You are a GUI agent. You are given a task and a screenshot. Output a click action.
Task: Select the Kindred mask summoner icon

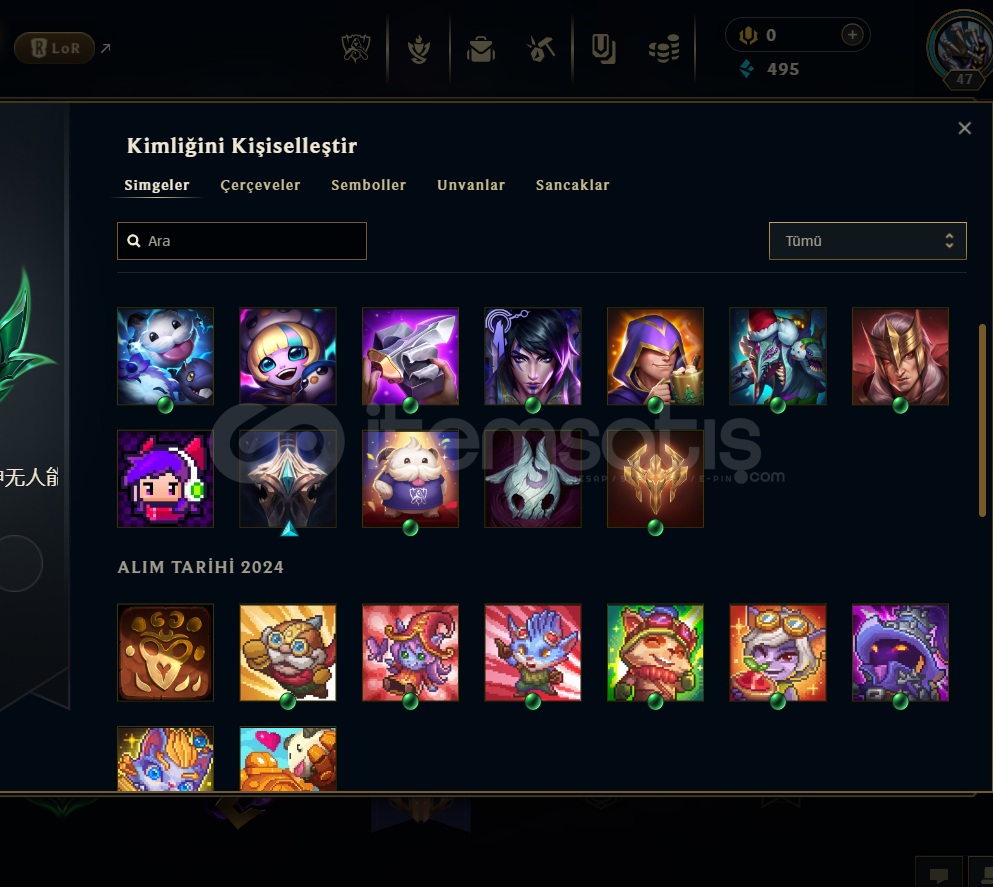point(533,479)
